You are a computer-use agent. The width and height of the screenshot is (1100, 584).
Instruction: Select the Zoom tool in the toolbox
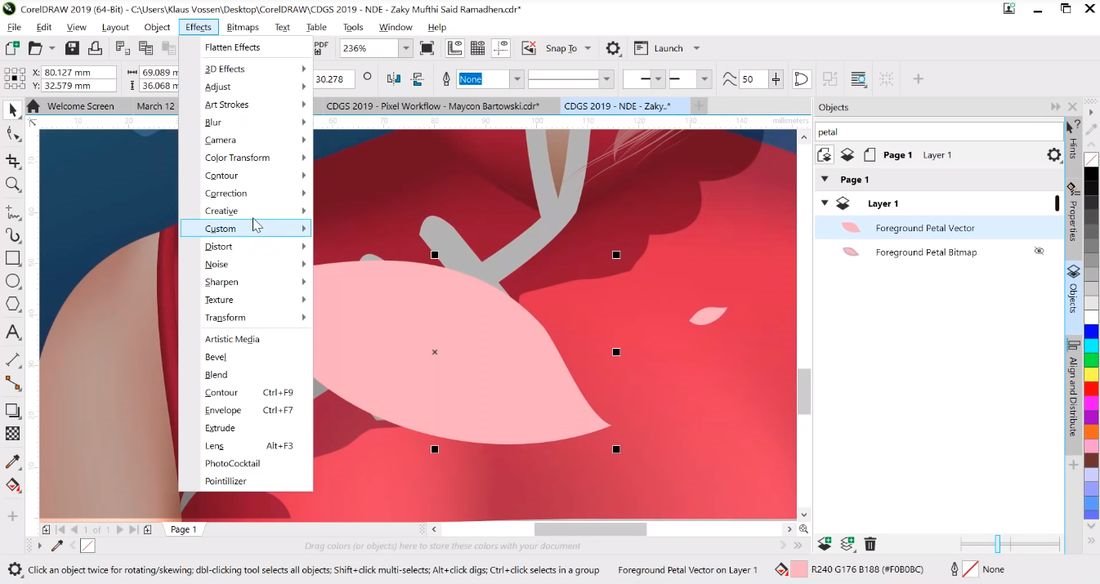[x=13, y=184]
